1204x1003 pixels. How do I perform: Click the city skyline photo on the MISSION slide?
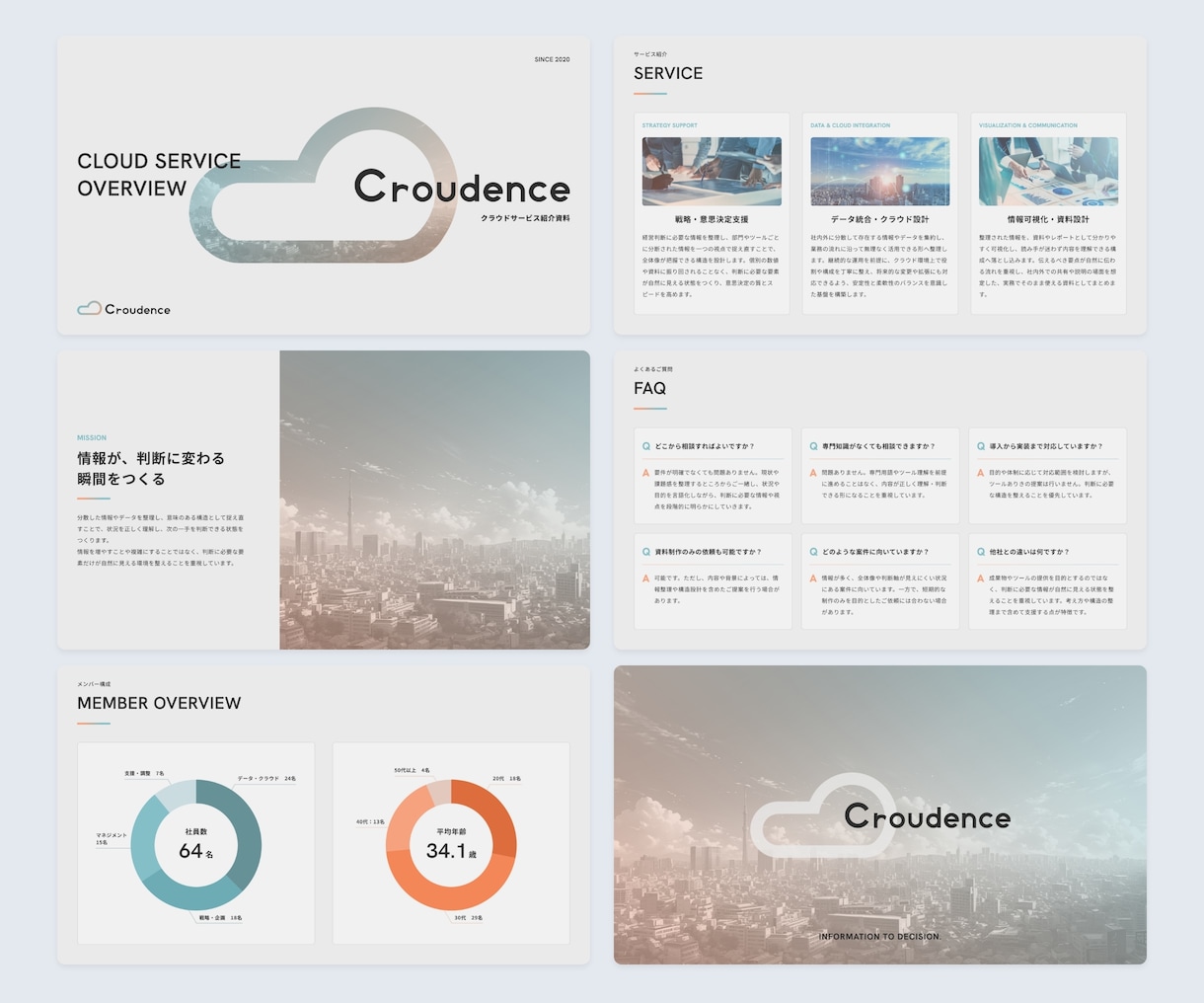coord(434,500)
